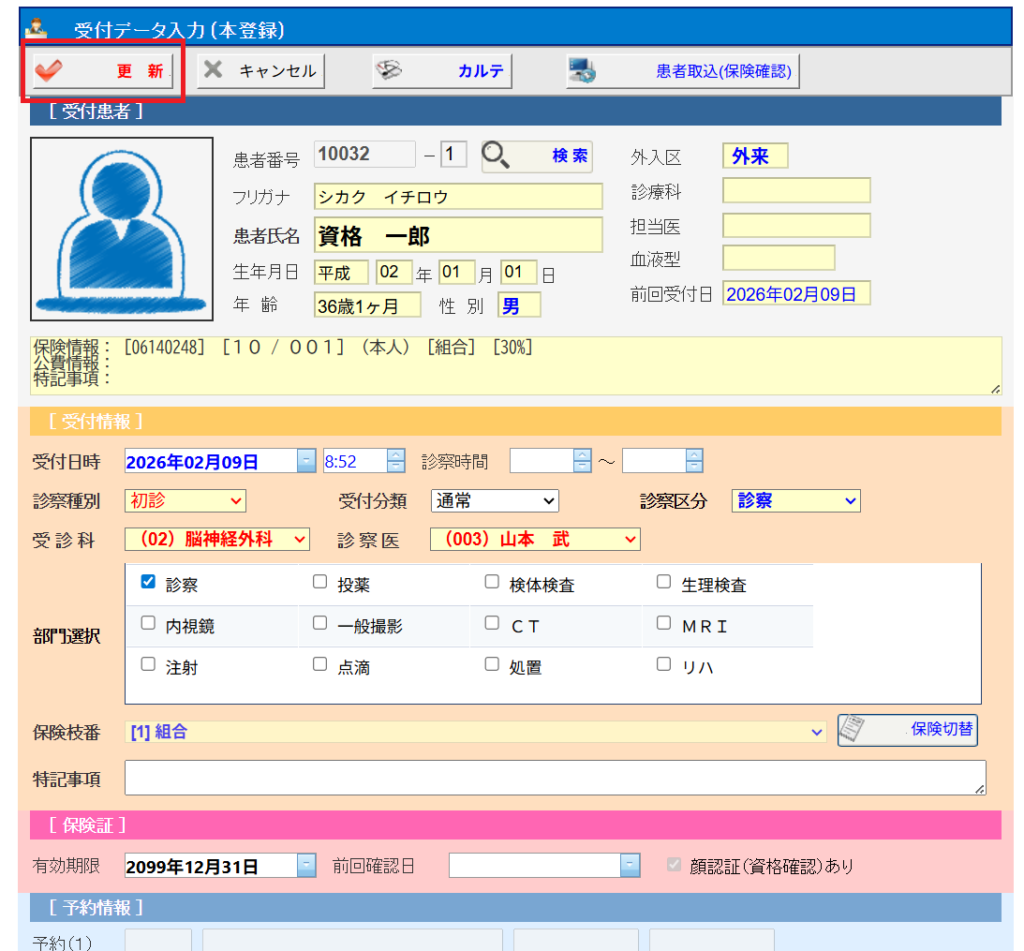Uncheck the 診察 department checkbox
The width and height of the screenshot is (1024, 951).
(x=148, y=582)
